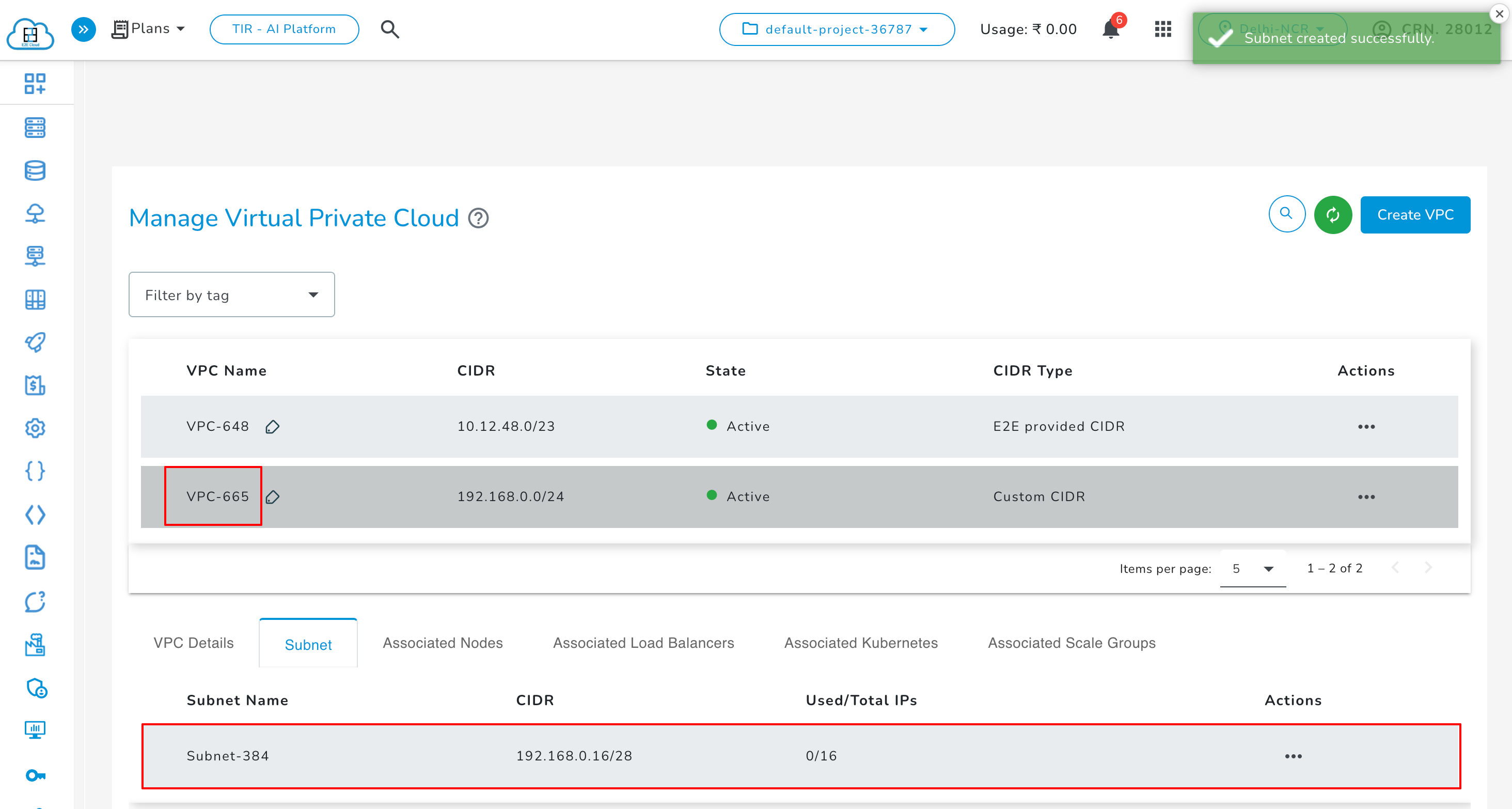Click the Create VPC button
Screen dimensions: 1512x809
coord(1415,214)
